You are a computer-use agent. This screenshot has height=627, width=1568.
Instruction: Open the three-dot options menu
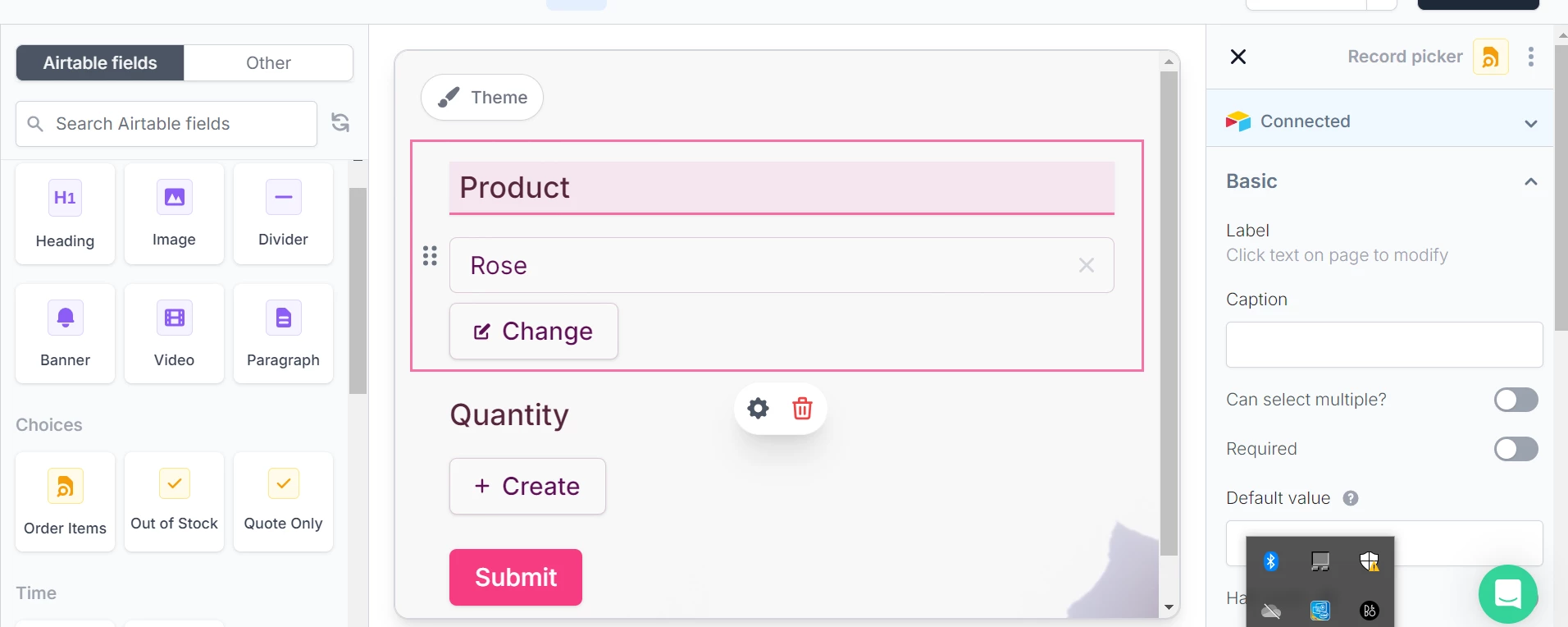click(1530, 57)
